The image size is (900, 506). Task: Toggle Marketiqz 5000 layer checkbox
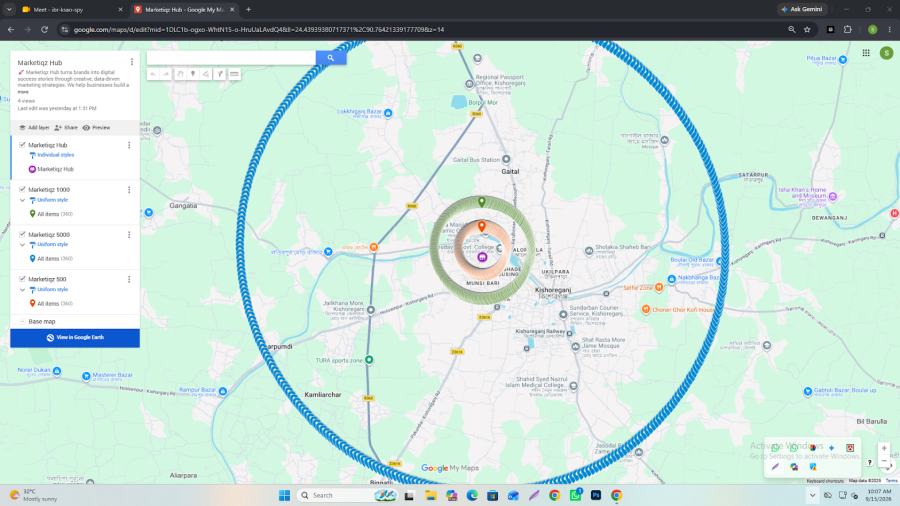[22, 234]
